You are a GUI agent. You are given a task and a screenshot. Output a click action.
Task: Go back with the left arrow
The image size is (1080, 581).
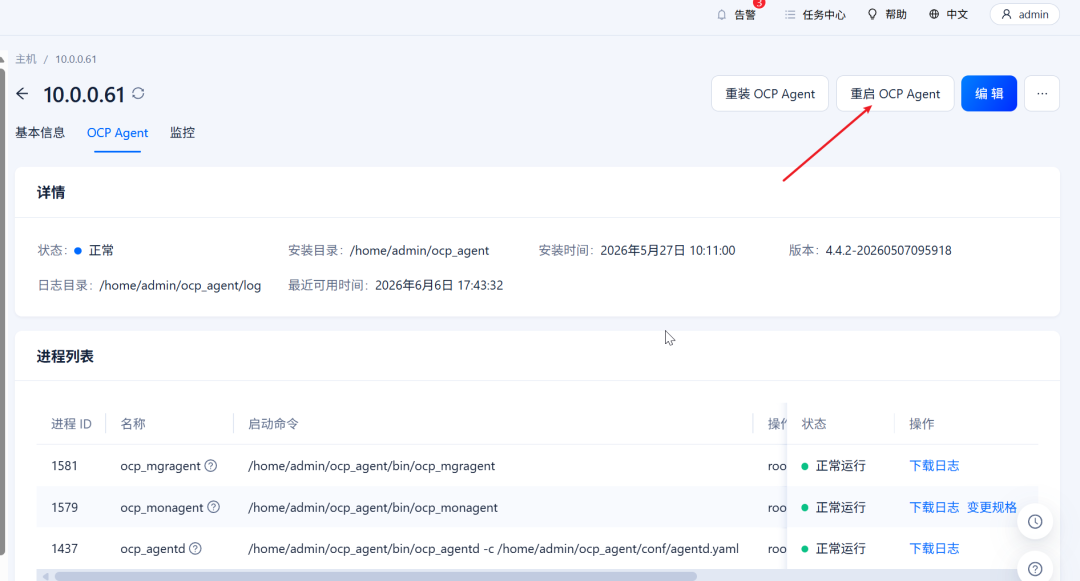coord(22,94)
